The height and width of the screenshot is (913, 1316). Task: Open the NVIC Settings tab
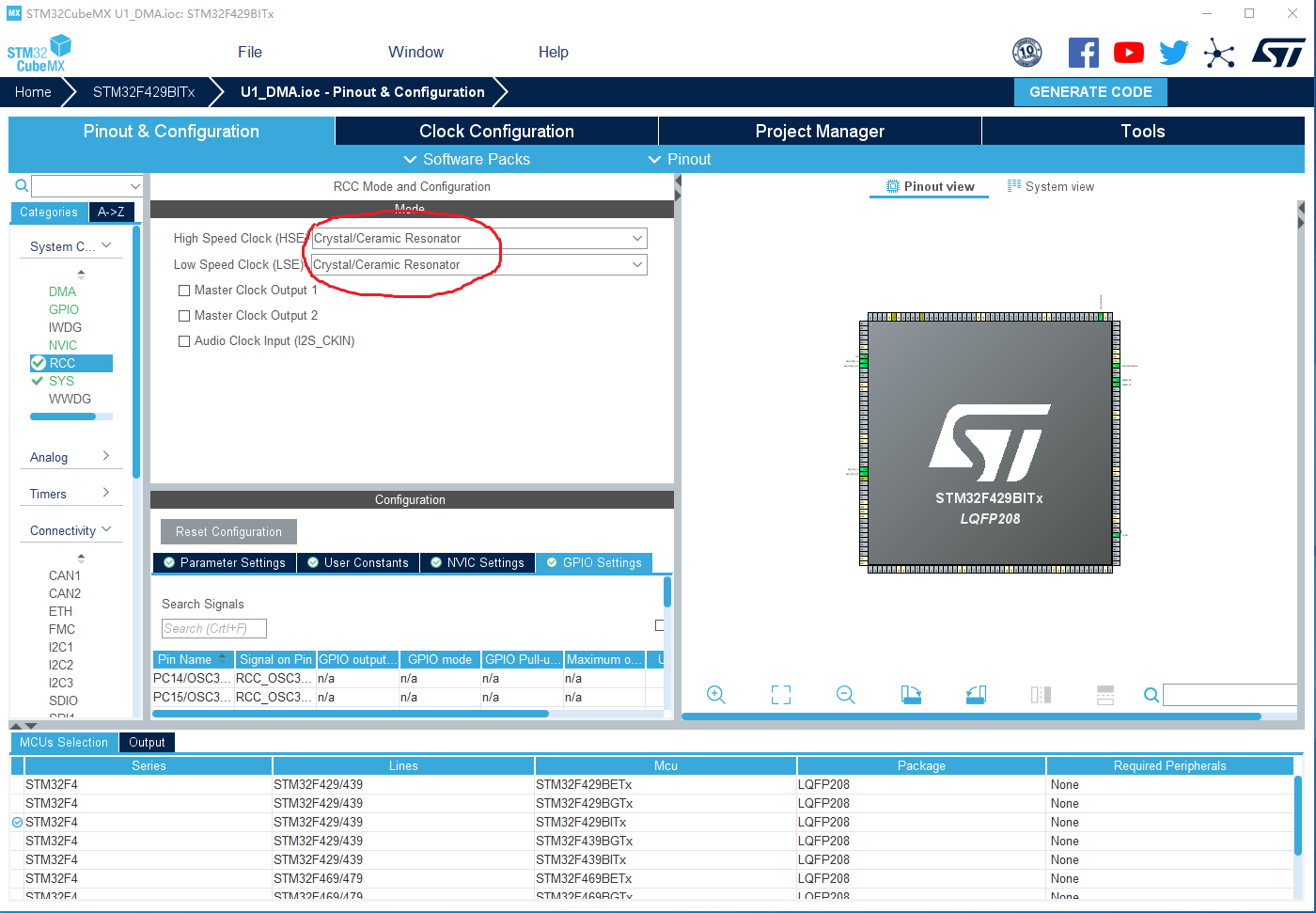point(477,562)
